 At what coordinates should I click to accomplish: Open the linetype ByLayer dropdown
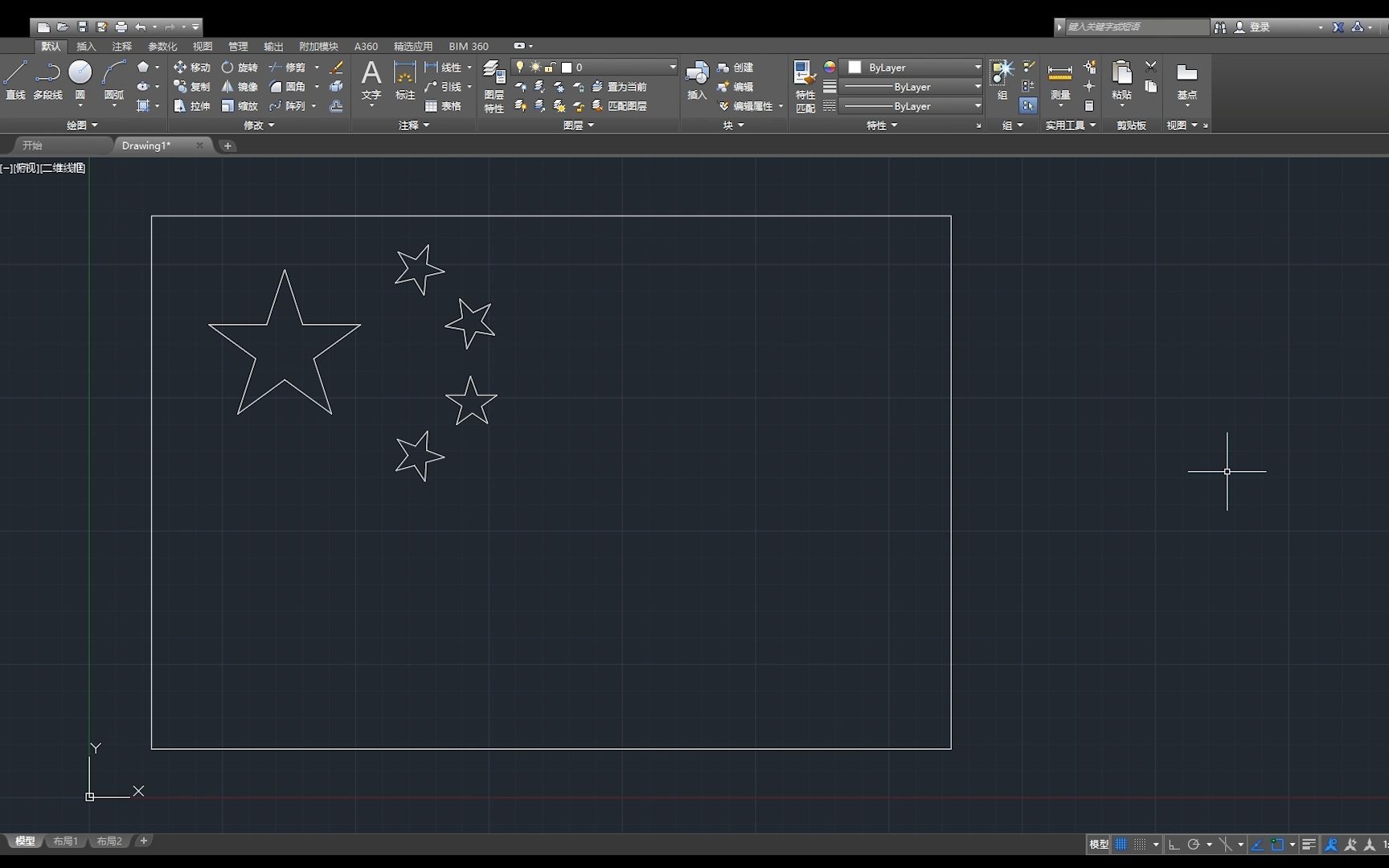pos(912,106)
